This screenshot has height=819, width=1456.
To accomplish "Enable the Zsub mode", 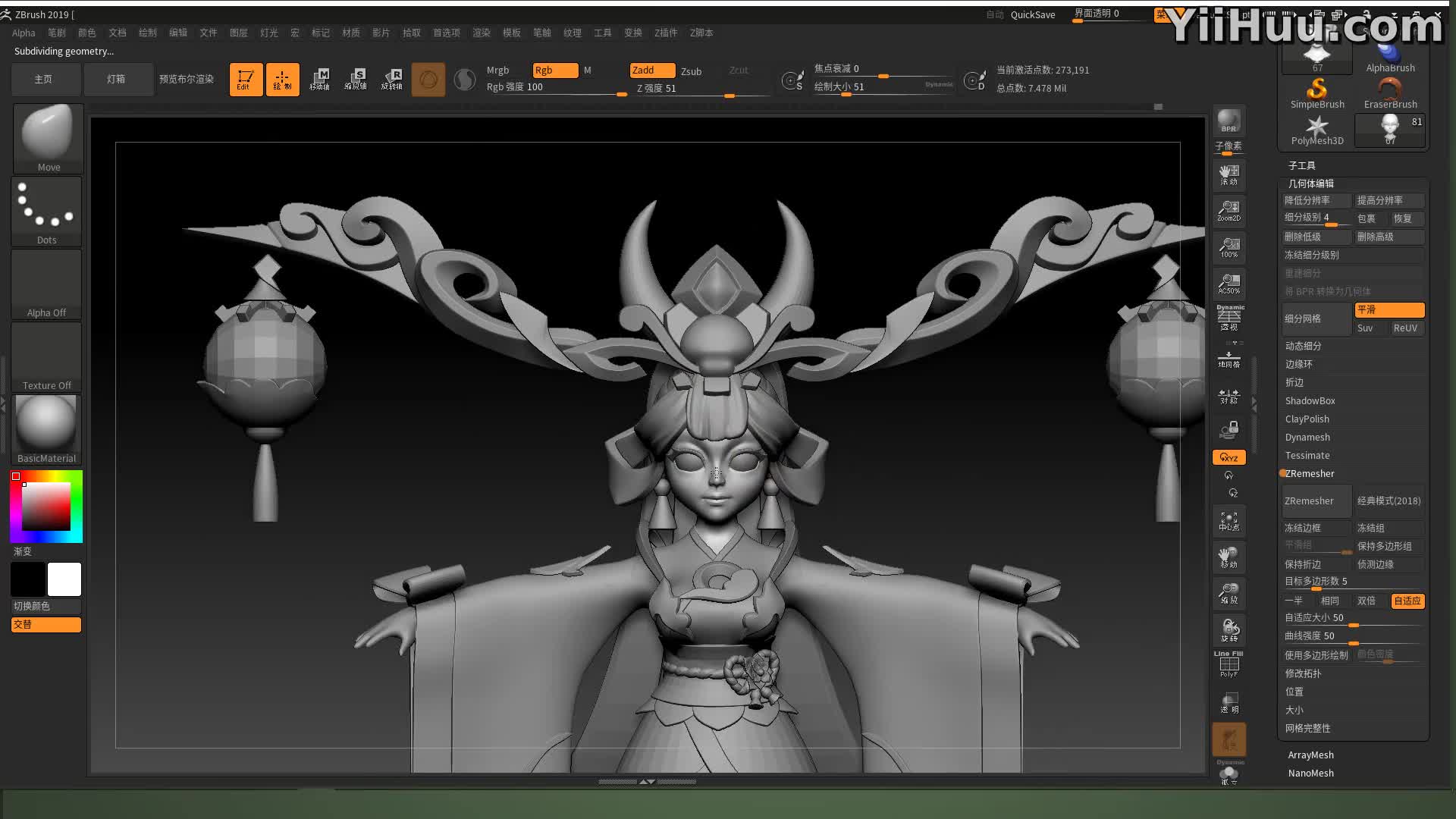I will [691, 71].
